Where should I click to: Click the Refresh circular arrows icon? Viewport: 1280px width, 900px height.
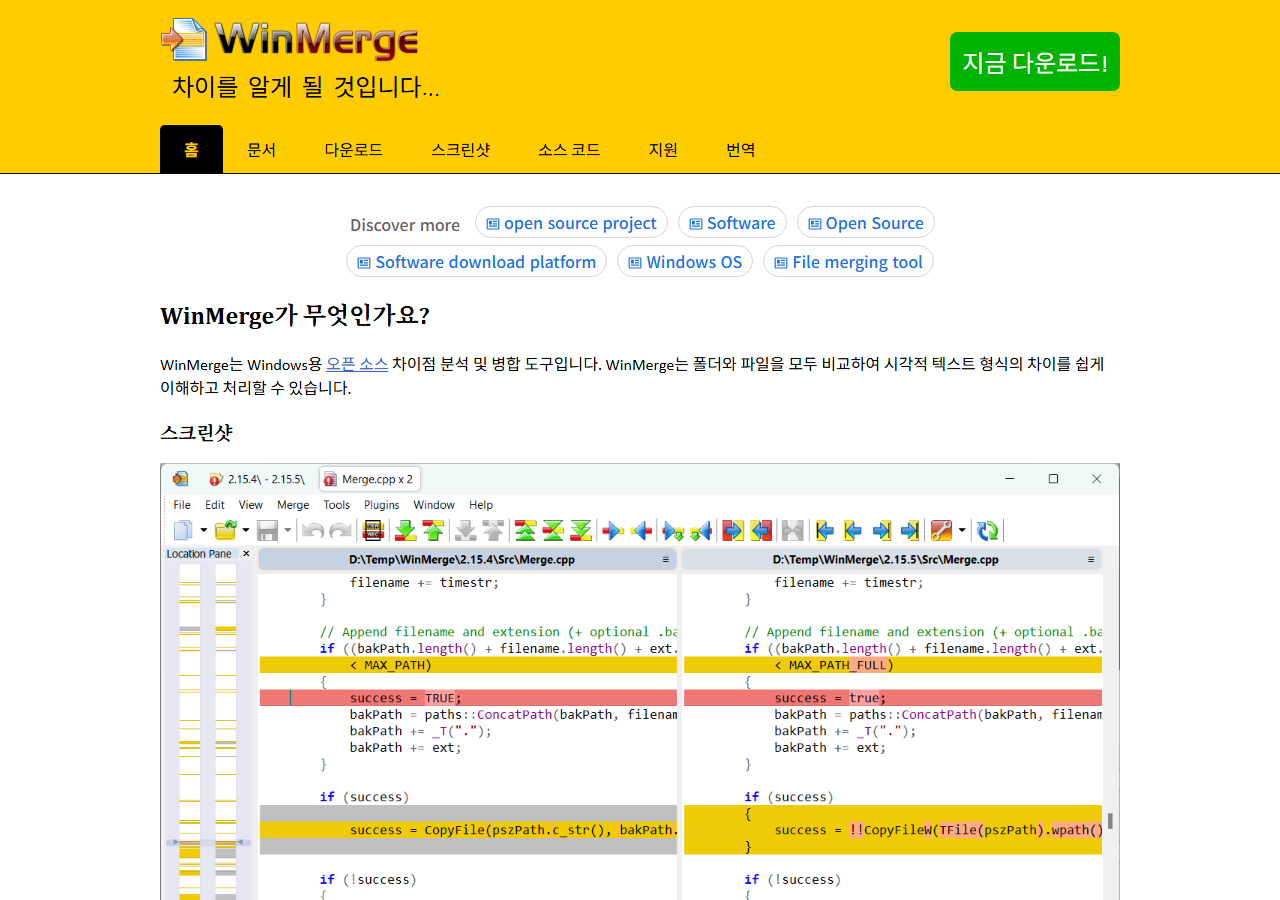pos(987,530)
